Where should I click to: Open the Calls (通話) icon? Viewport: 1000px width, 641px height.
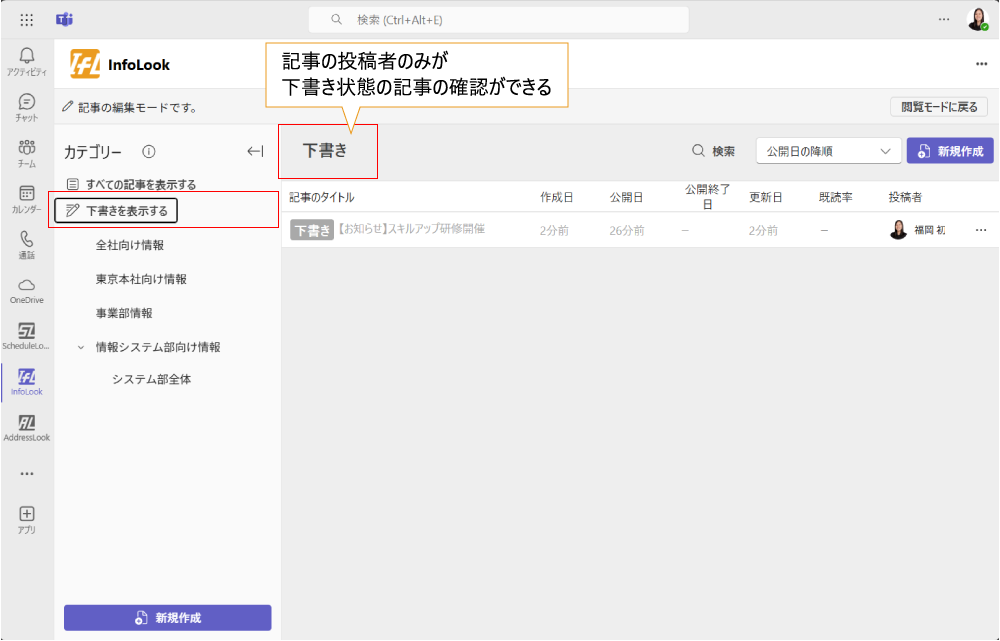[x=27, y=243]
